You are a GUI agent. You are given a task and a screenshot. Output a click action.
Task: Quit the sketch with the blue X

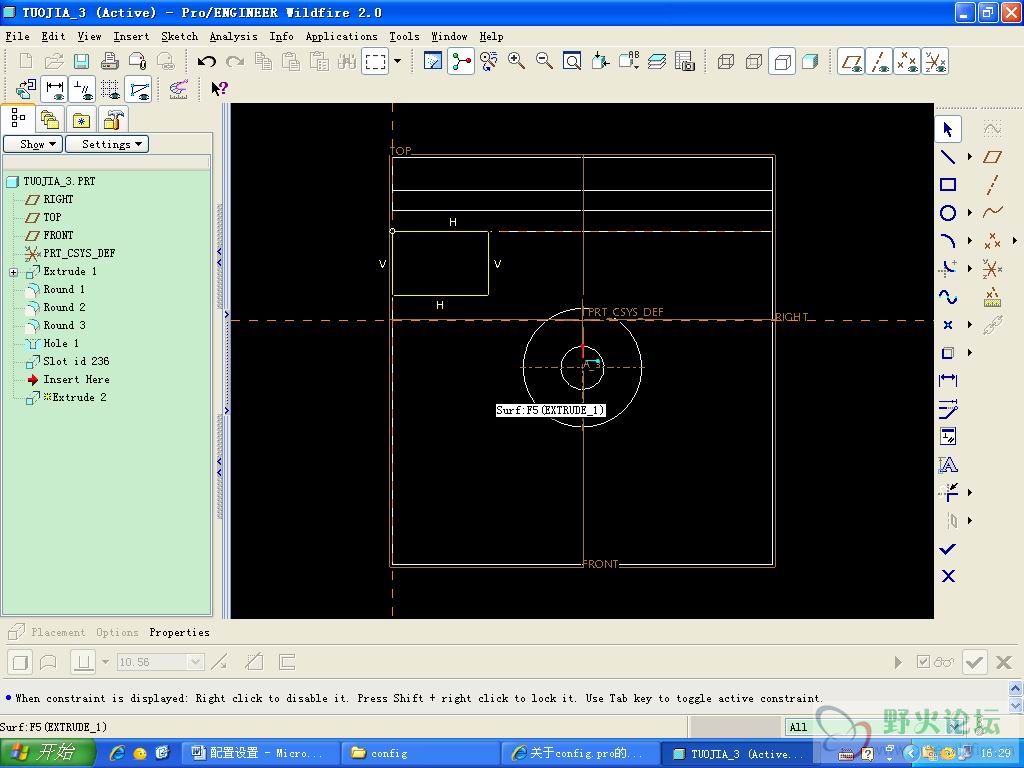pyautogui.click(x=948, y=576)
